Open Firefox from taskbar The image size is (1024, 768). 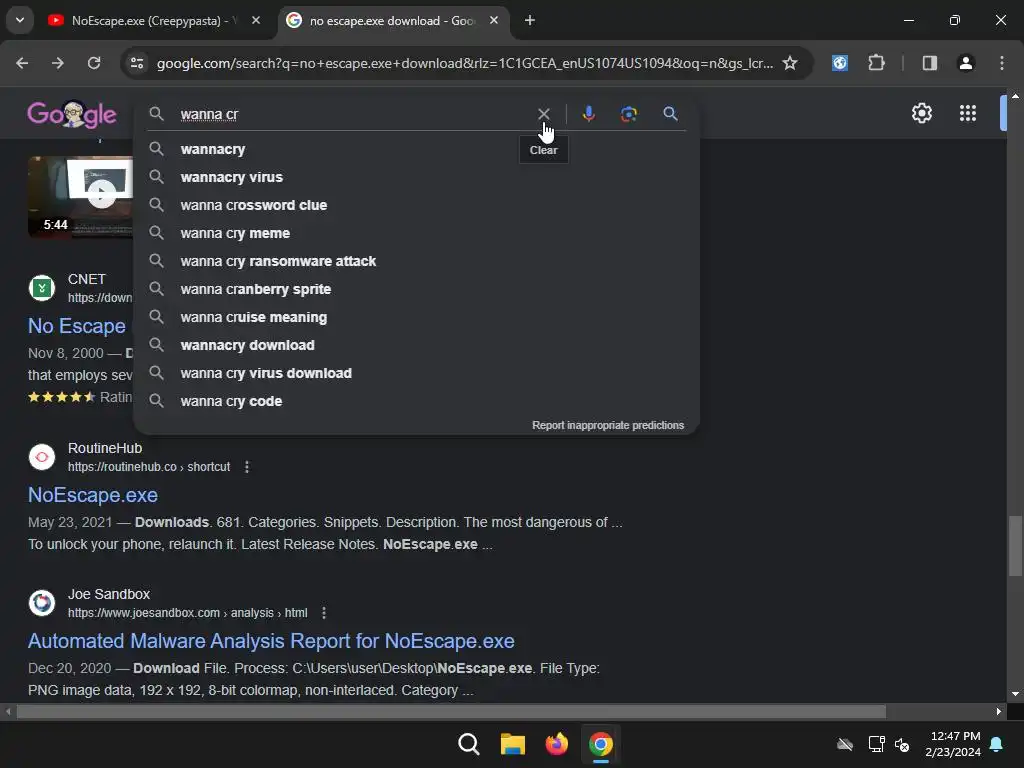[556, 744]
